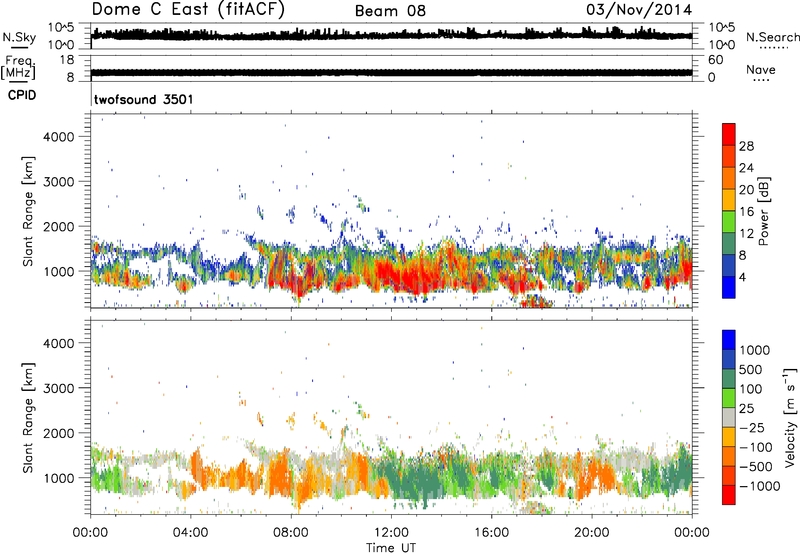Click the '1000' range tick of the velocity panel
The image size is (800, 554).
click(x=59, y=478)
